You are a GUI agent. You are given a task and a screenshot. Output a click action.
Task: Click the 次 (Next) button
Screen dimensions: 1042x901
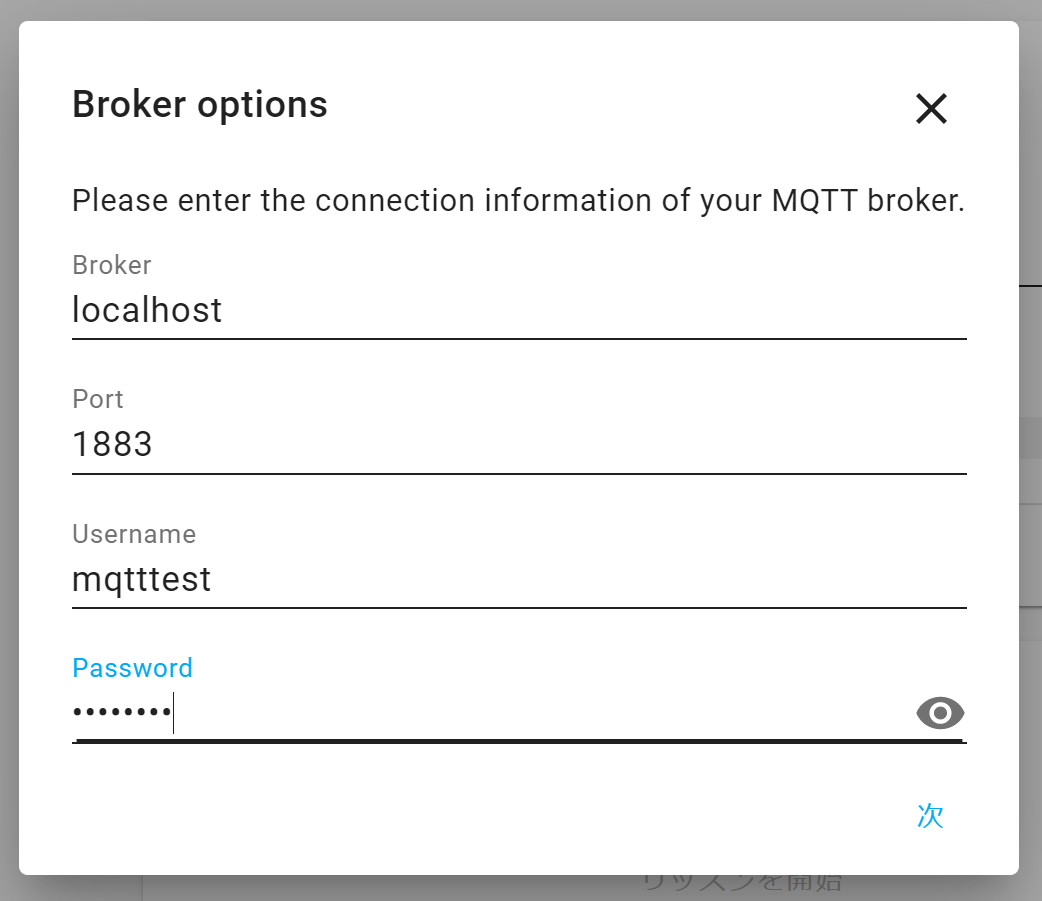pos(930,815)
